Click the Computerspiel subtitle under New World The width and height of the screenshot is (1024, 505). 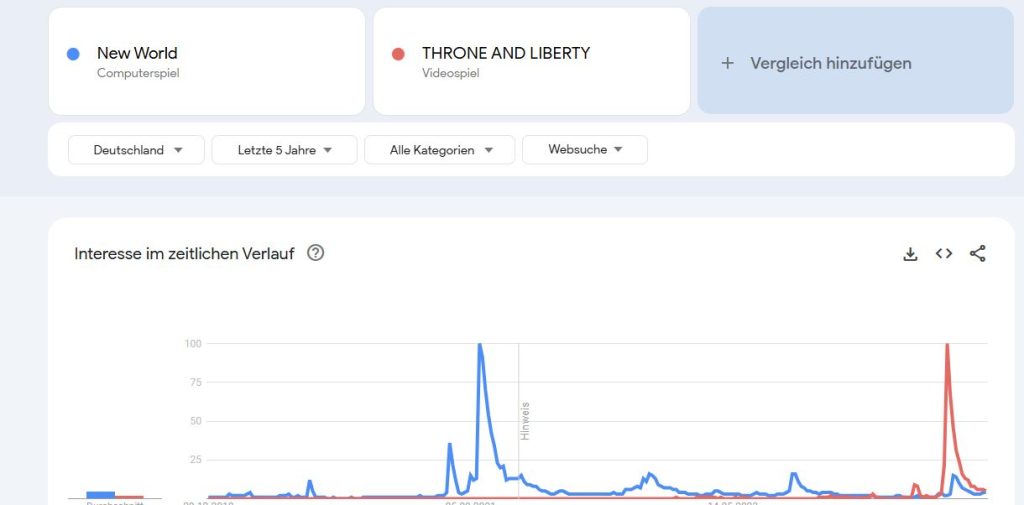pos(138,73)
